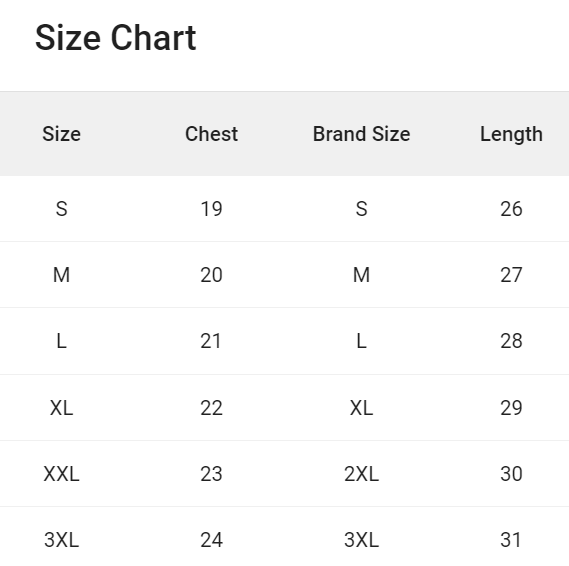Select the Brand Size column header
Image resolution: width=569 pixels, height=566 pixels.
point(361,134)
